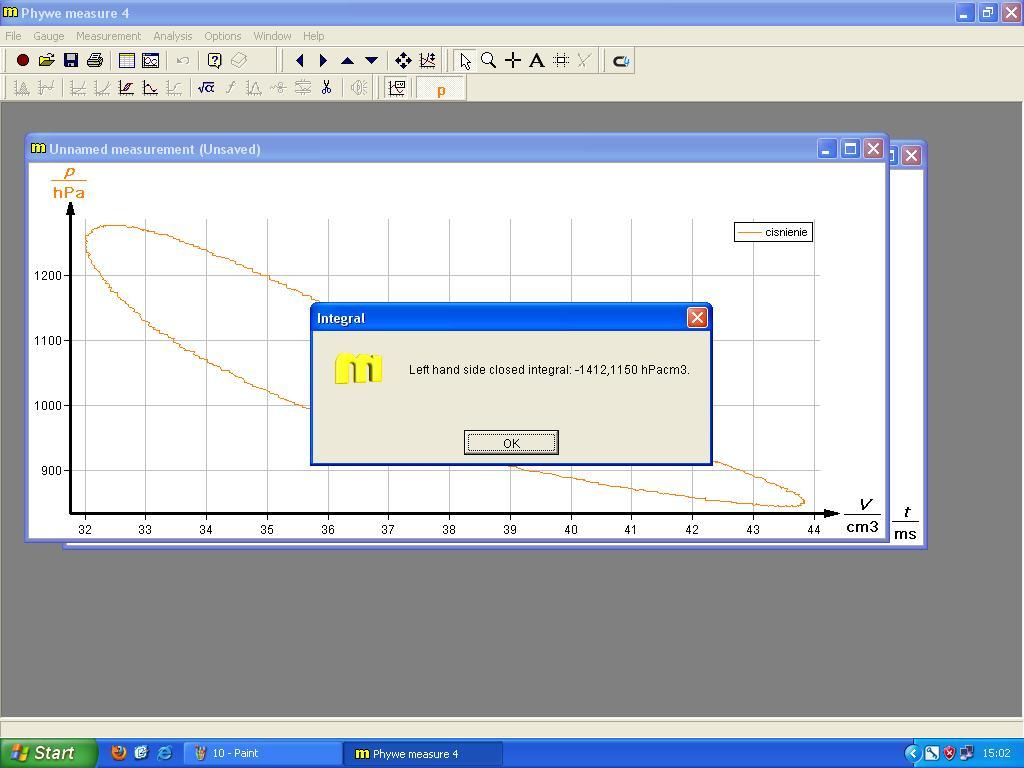Confirm the Integral dialog with OK
Viewport: 1024px width, 768px height.
click(x=511, y=443)
